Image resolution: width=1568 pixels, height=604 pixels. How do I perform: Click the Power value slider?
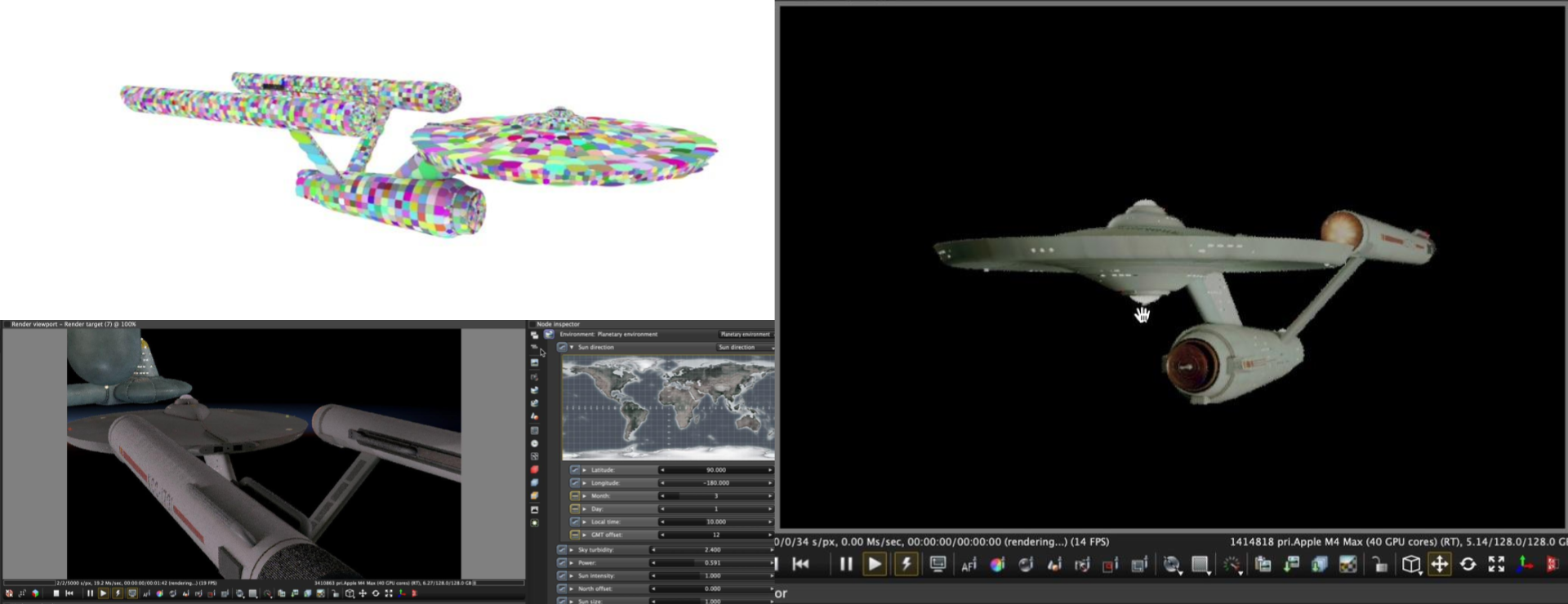[x=712, y=563]
